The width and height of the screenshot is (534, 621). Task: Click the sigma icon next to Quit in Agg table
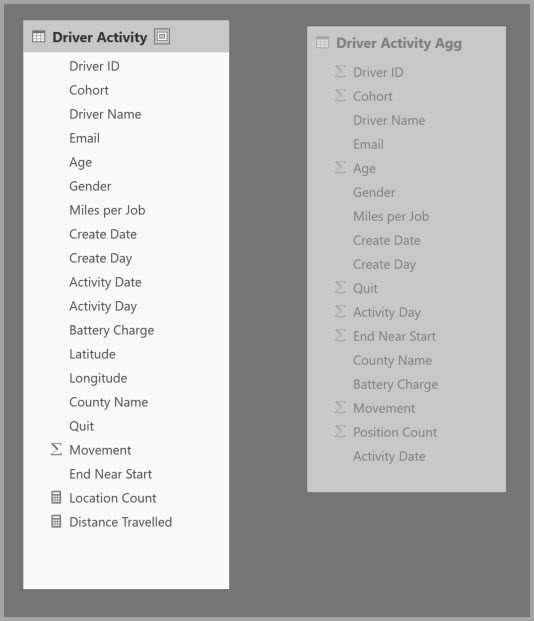(x=340, y=287)
